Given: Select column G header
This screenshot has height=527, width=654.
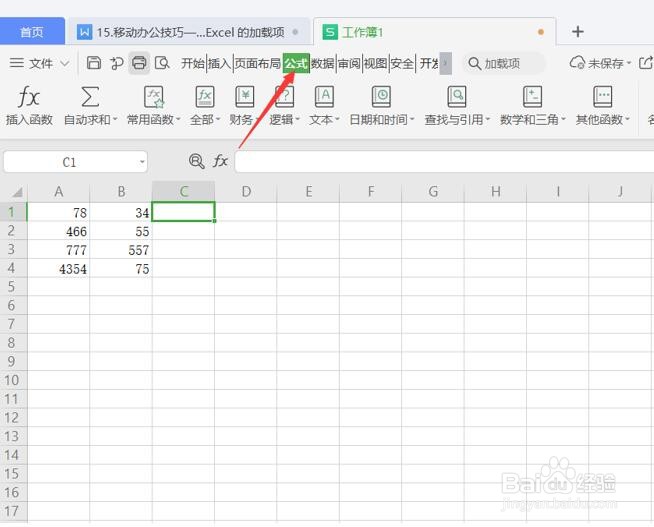Looking at the screenshot, I should point(433,192).
